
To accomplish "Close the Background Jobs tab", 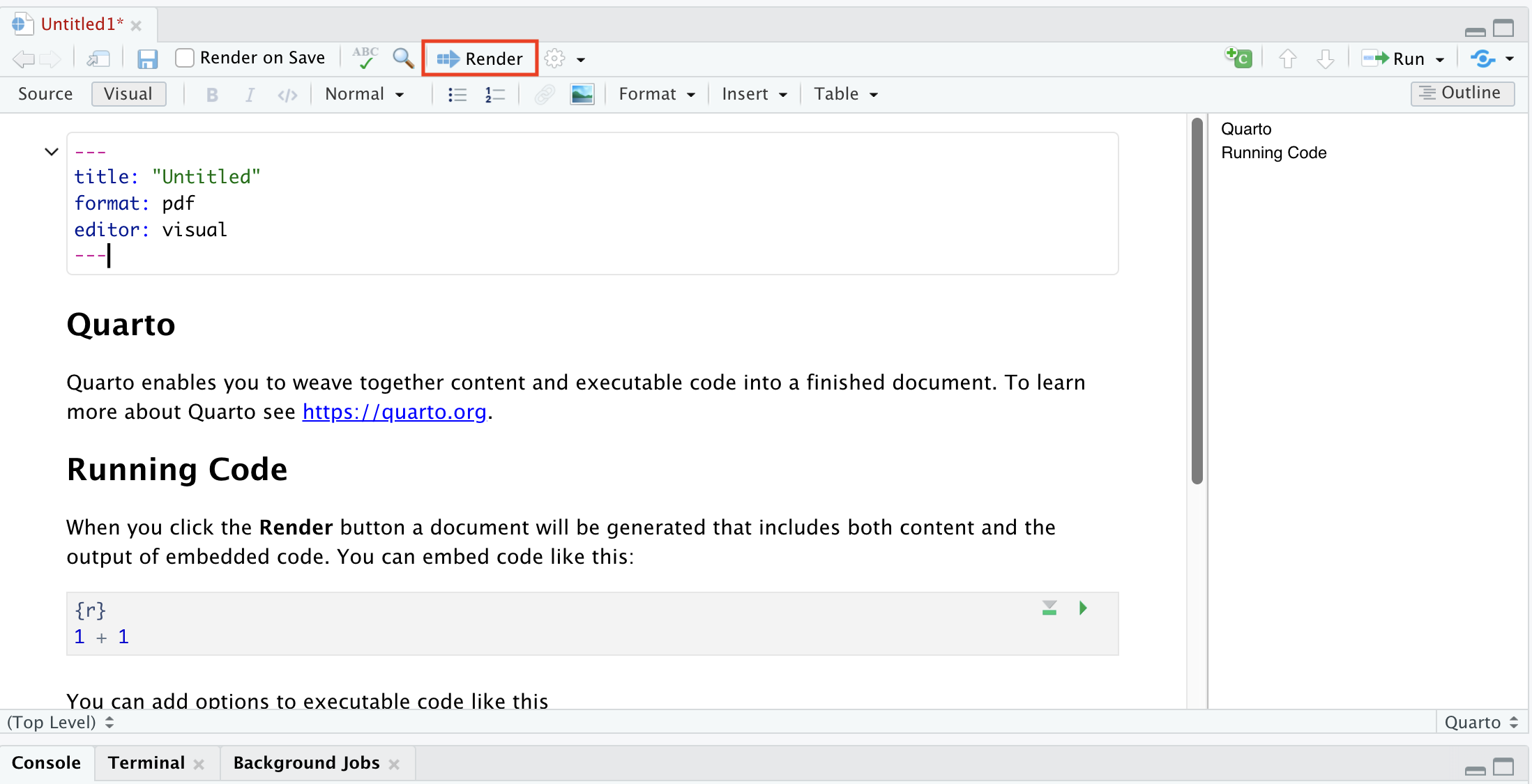I will tap(395, 764).
